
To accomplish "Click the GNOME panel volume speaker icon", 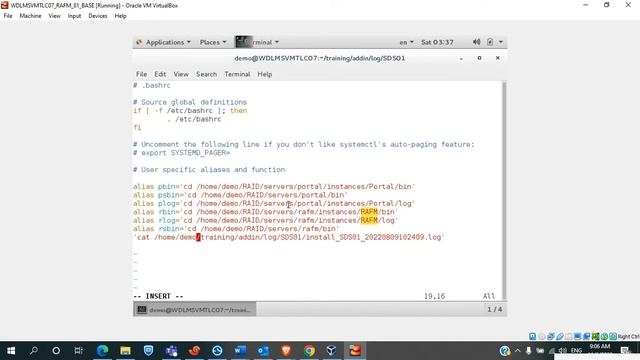I will tap(476, 42).
